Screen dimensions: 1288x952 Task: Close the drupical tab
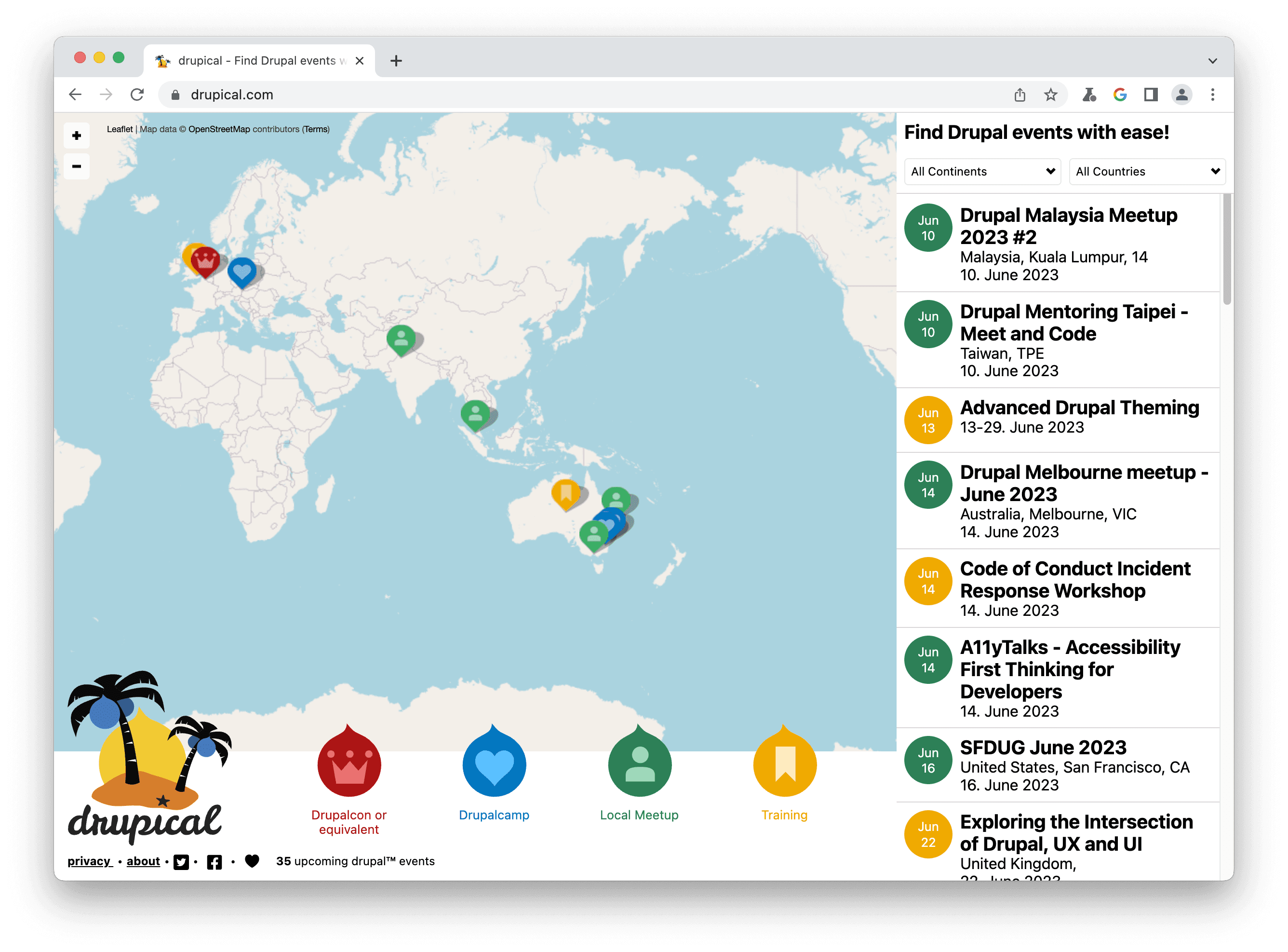pyautogui.click(x=360, y=60)
